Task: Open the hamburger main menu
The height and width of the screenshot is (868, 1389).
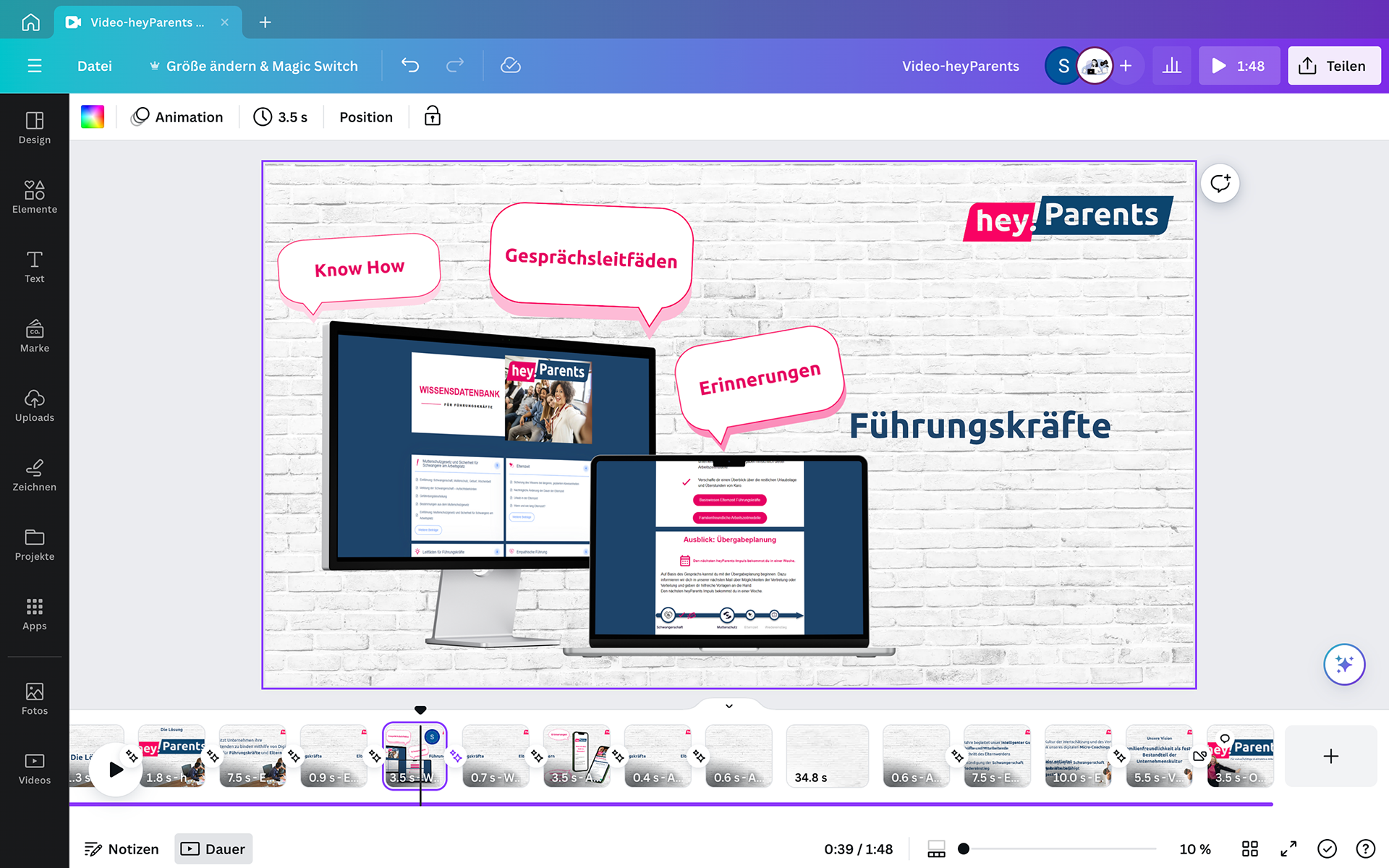Action: point(34,66)
